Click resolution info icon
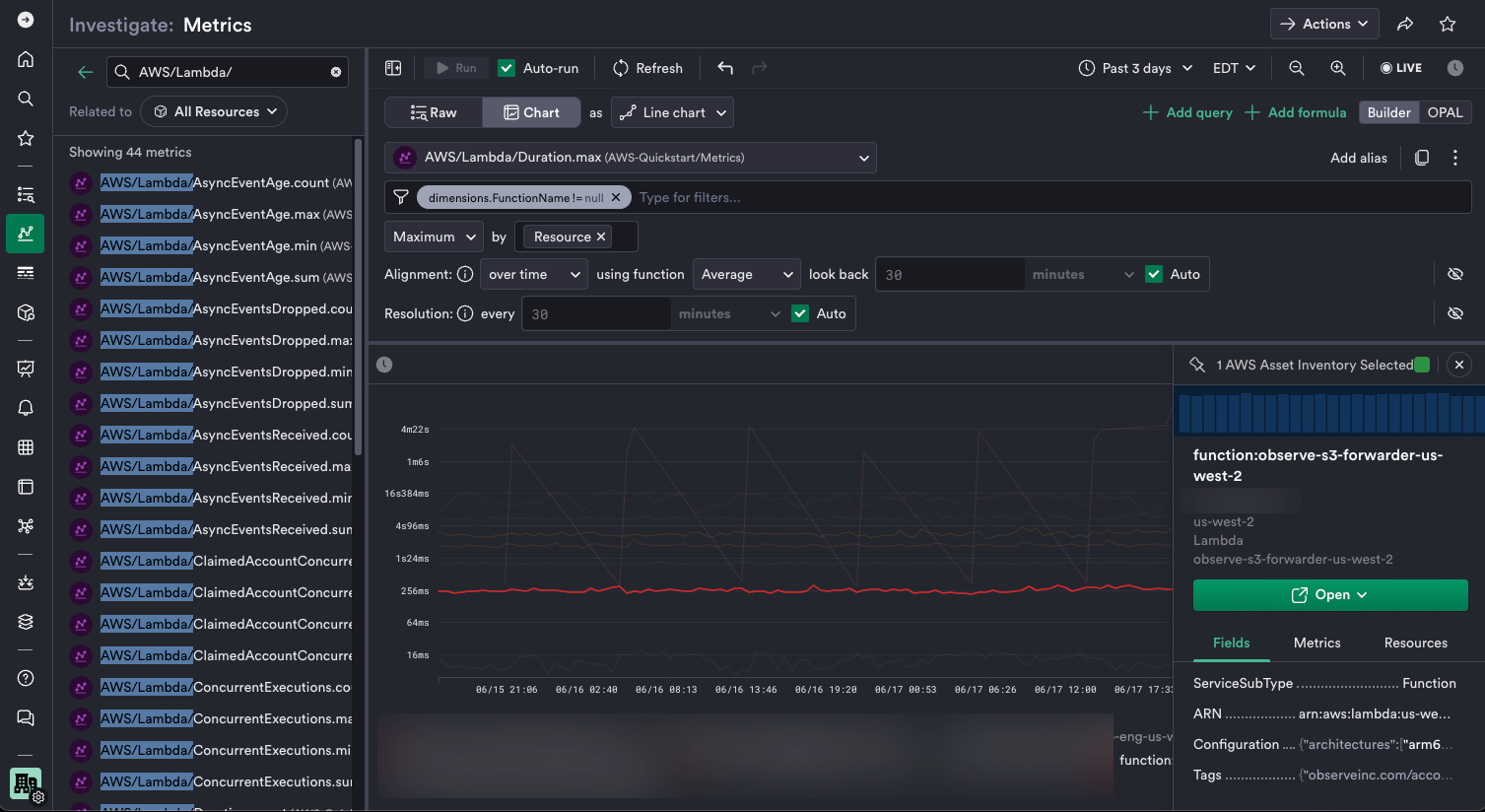Image resolution: width=1485 pixels, height=812 pixels. coord(465,313)
